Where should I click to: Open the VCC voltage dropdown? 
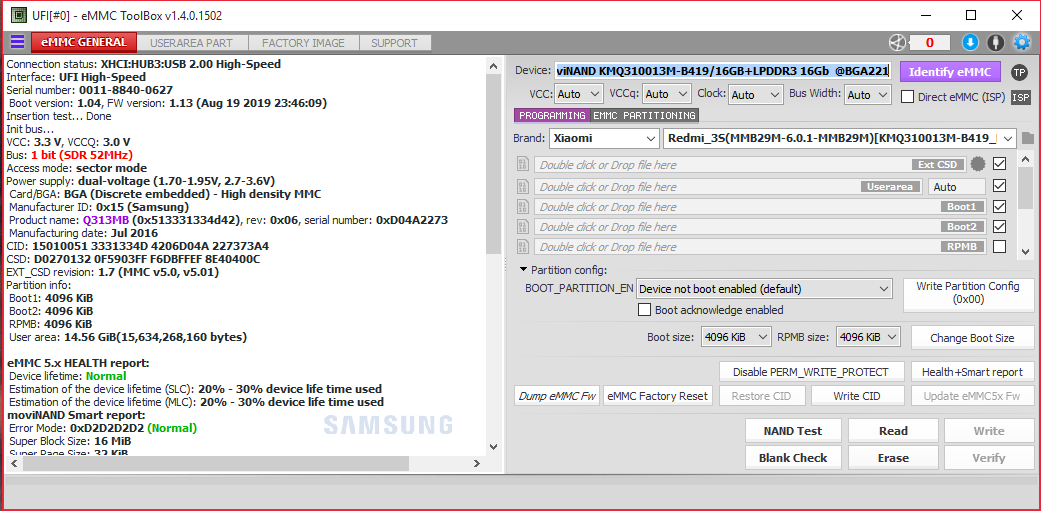pyautogui.click(x=578, y=94)
